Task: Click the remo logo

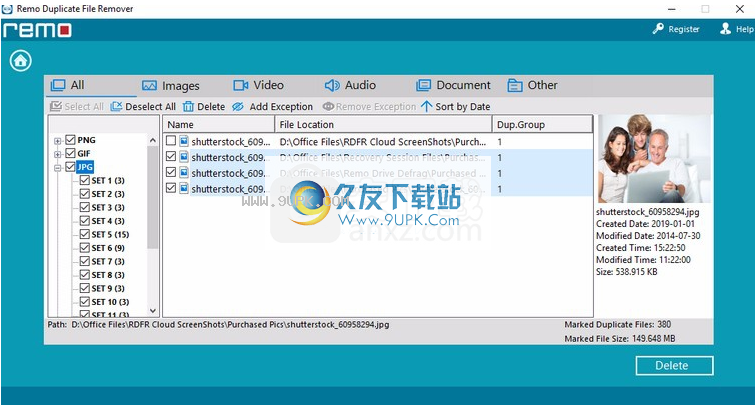Action: coord(37,29)
